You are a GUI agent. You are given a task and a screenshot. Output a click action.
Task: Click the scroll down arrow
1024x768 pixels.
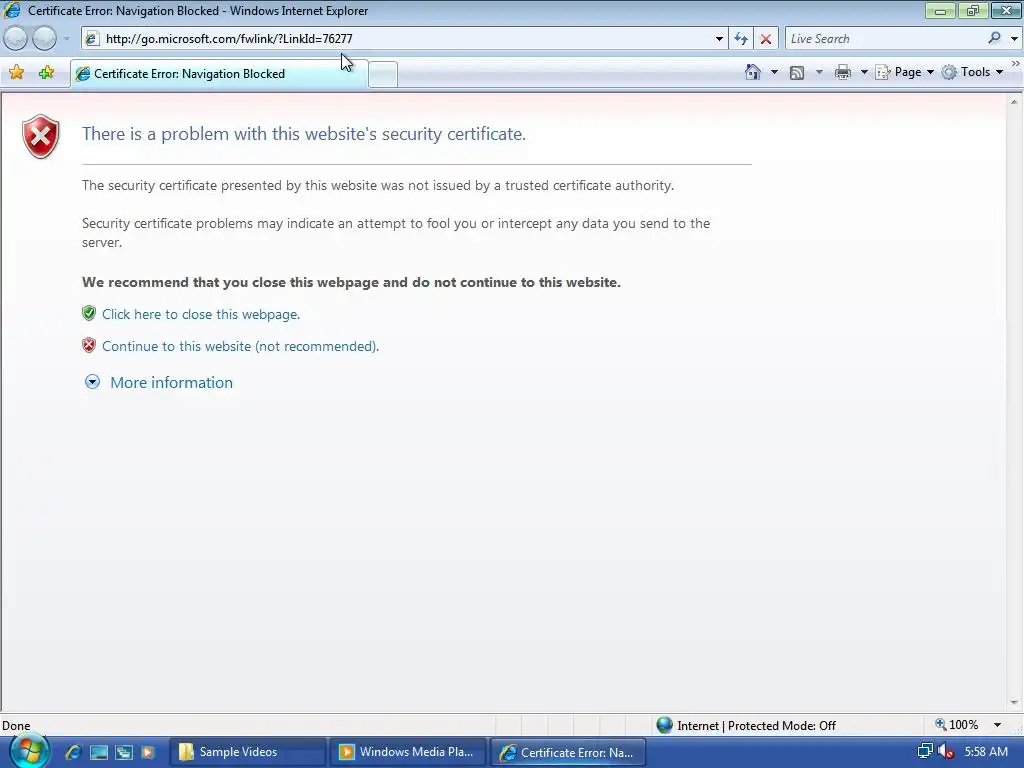pyautogui.click(x=1014, y=703)
